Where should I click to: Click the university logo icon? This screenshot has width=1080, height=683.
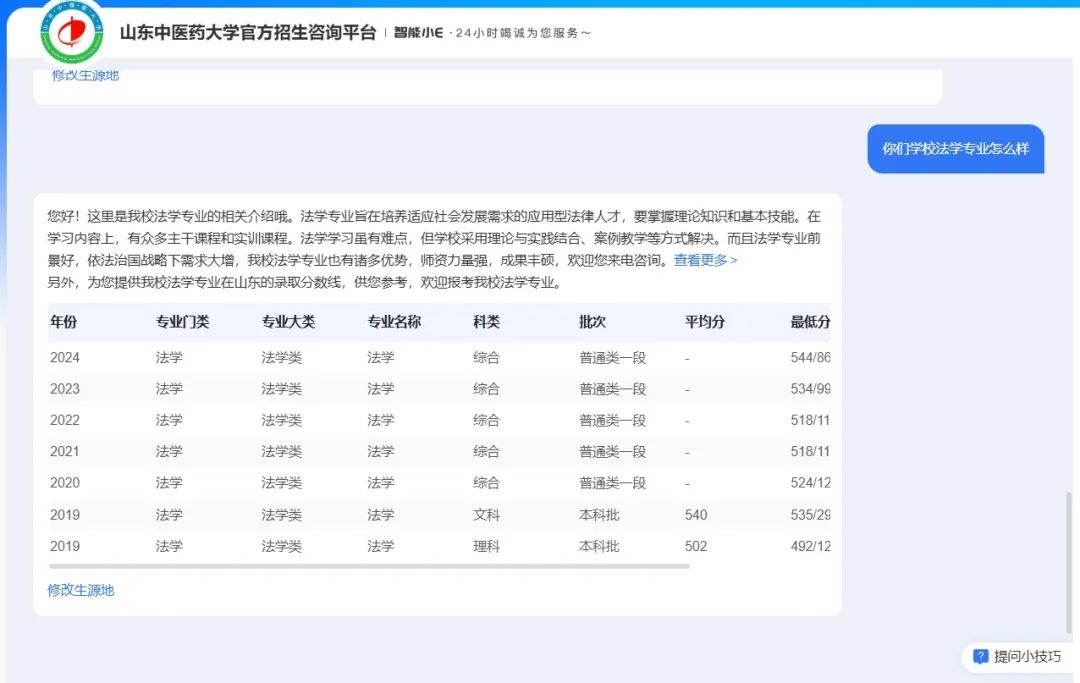[x=72, y=34]
